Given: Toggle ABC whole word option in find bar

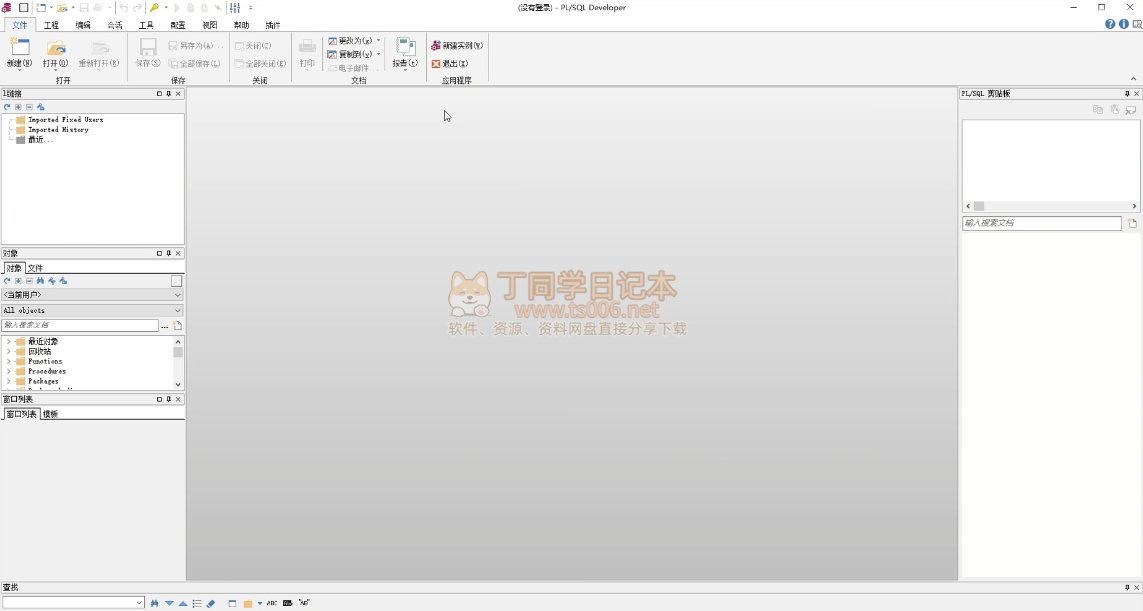Looking at the screenshot, I should tap(272, 603).
